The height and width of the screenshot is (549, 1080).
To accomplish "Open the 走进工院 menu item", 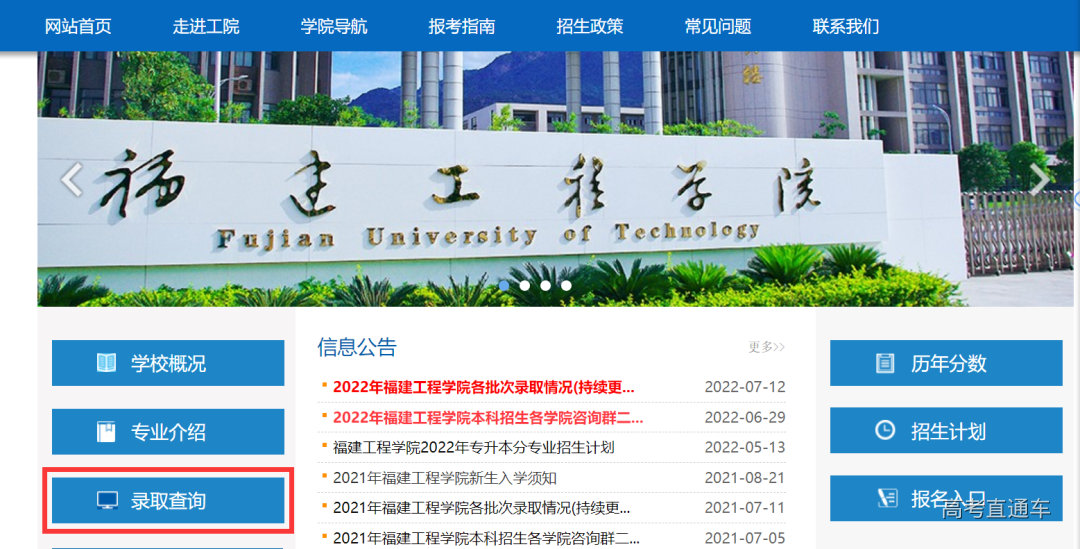I will tap(206, 27).
